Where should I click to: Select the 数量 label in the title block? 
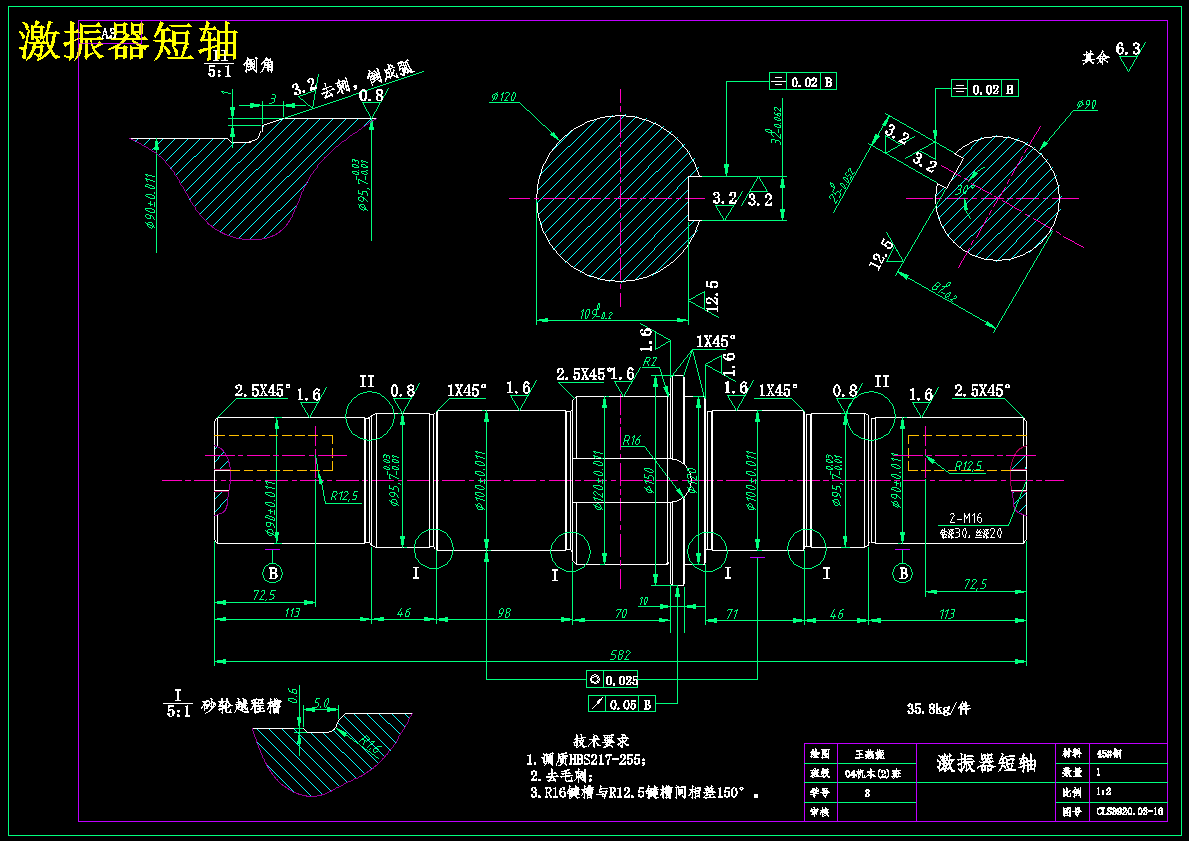[1071, 773]
